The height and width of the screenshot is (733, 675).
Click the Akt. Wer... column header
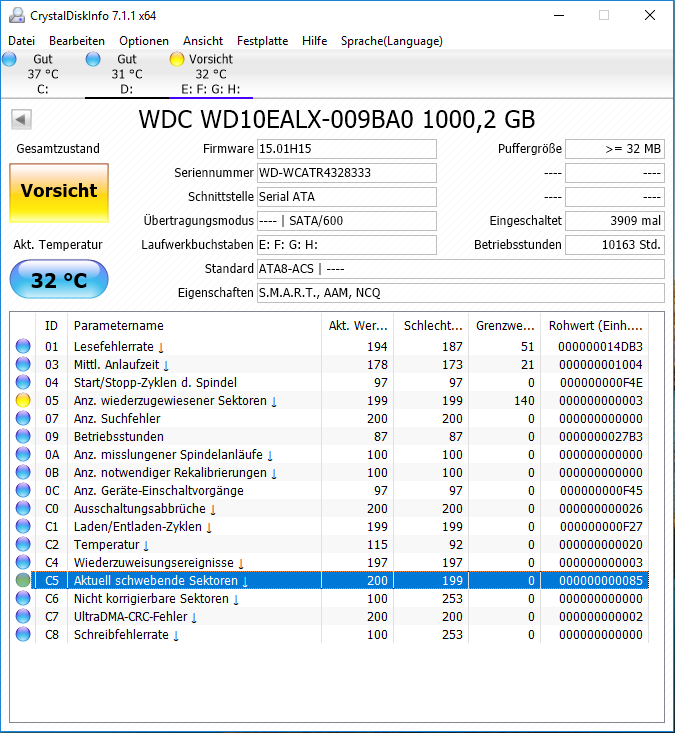[x=358, y=325]
